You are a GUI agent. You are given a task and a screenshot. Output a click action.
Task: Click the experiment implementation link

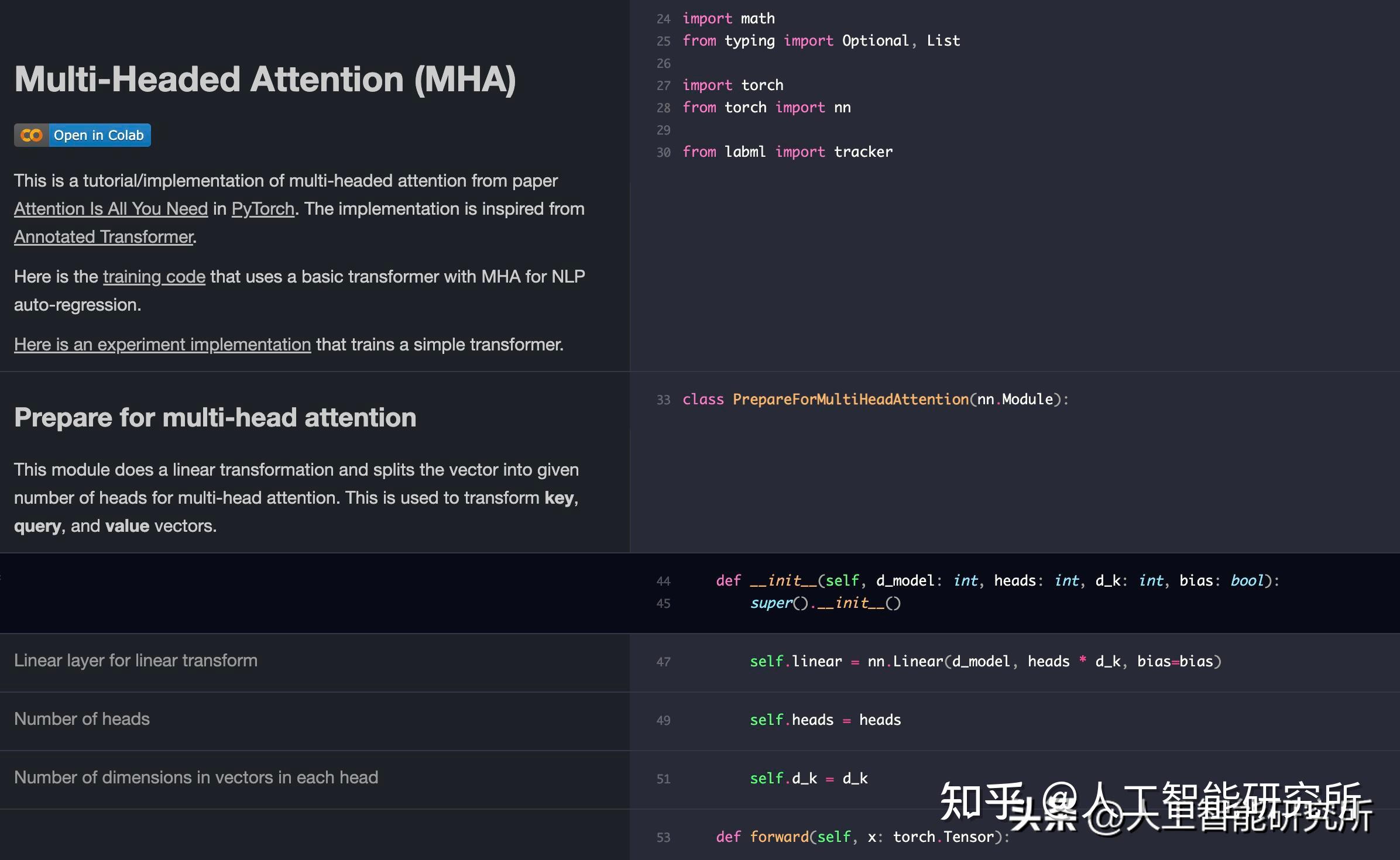coord(162,344)
